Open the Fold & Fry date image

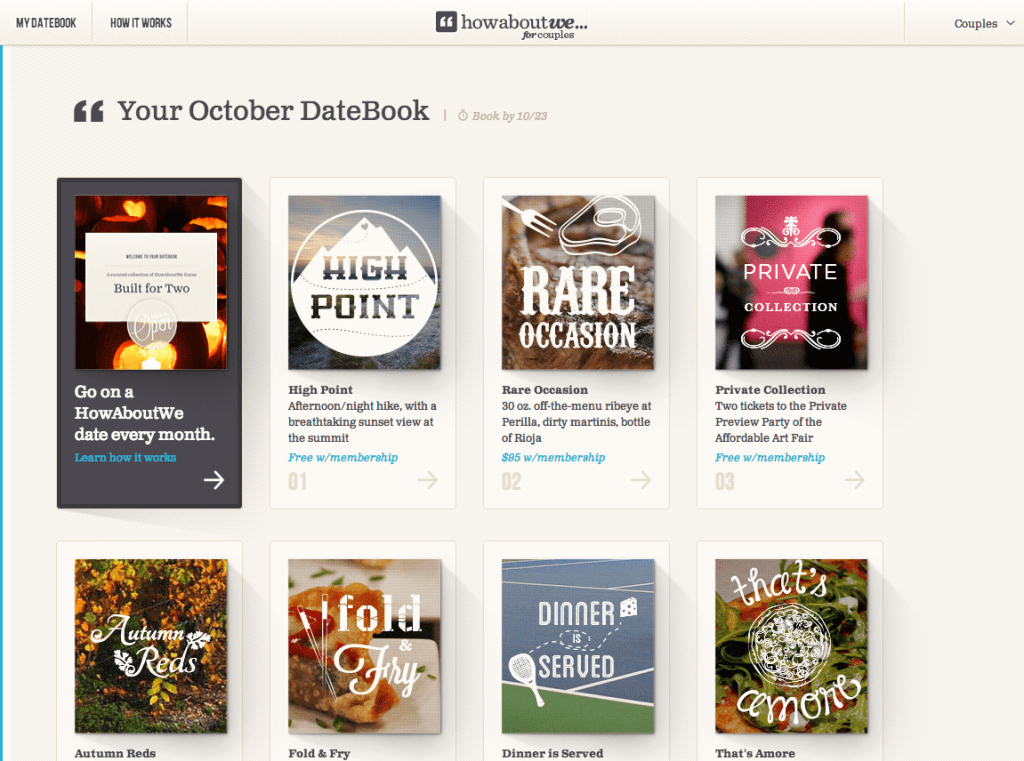pyautogui.click(x=364, y=645)
